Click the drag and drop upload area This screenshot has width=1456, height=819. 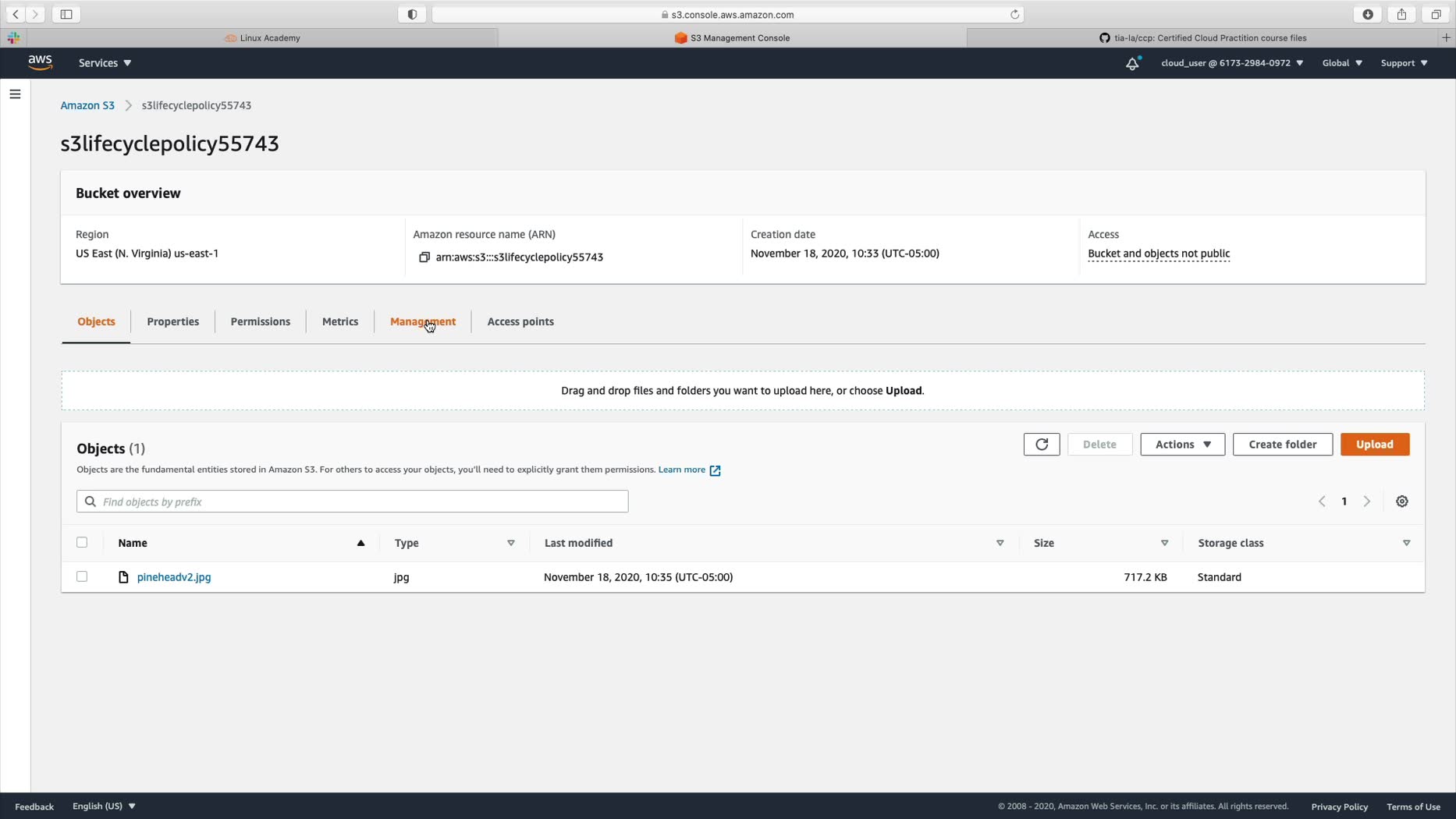coord(743,391)
